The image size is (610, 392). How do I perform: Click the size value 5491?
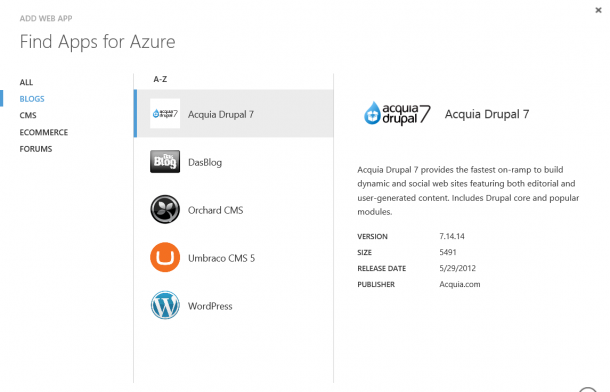pos(448,252)
